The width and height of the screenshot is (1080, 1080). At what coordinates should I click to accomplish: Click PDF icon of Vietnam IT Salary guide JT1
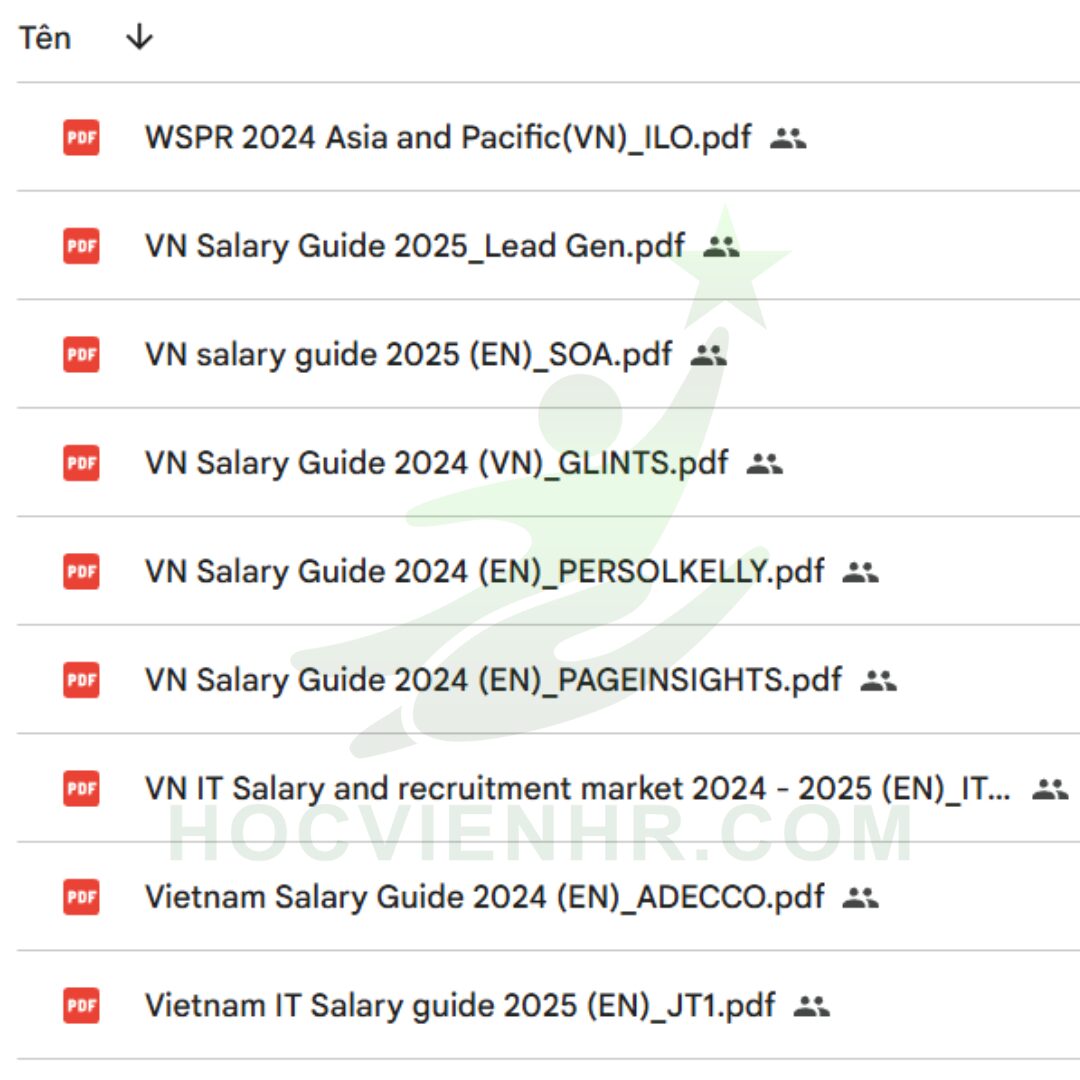[x=81, y=1006]
